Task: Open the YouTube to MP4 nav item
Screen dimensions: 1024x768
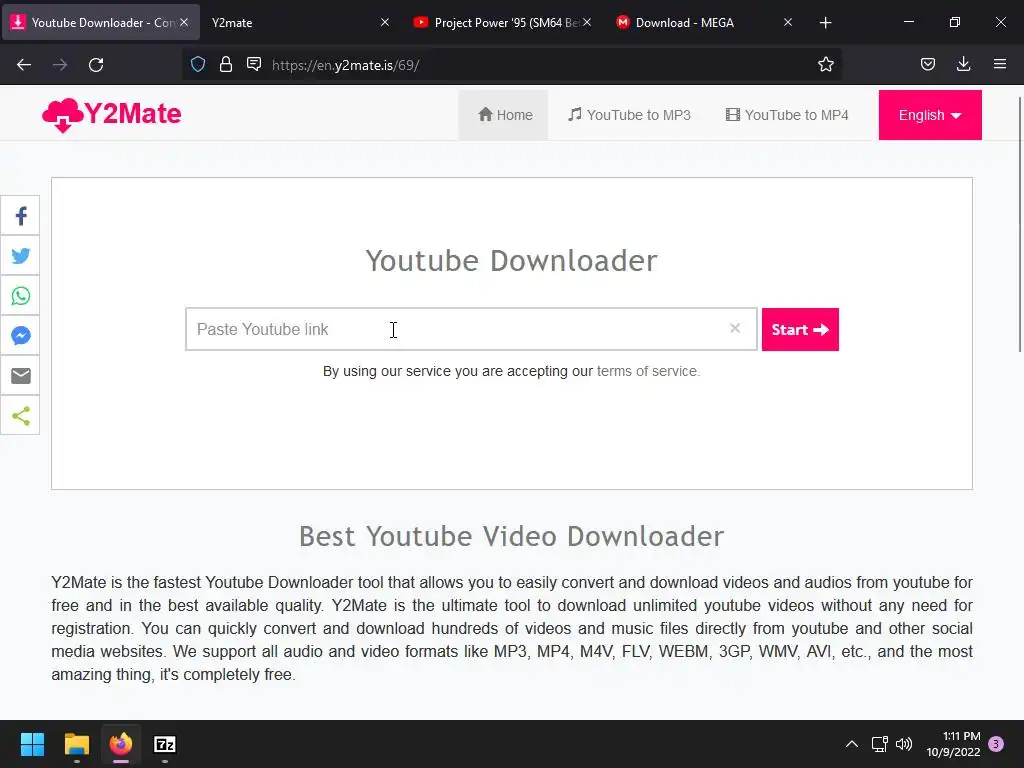Action: point(787,115)
